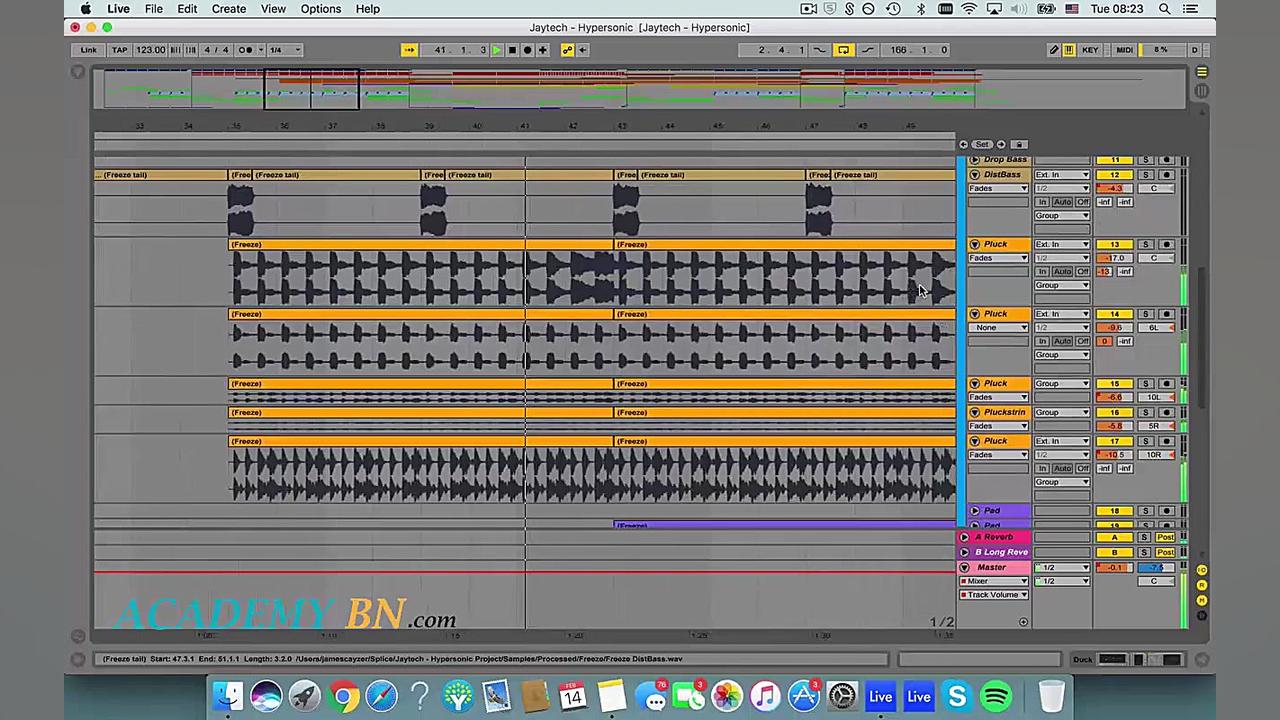Screen dimensions: 1280x720
Task: Open the DistBass Fades chooser dropdown
Action: 997,189
